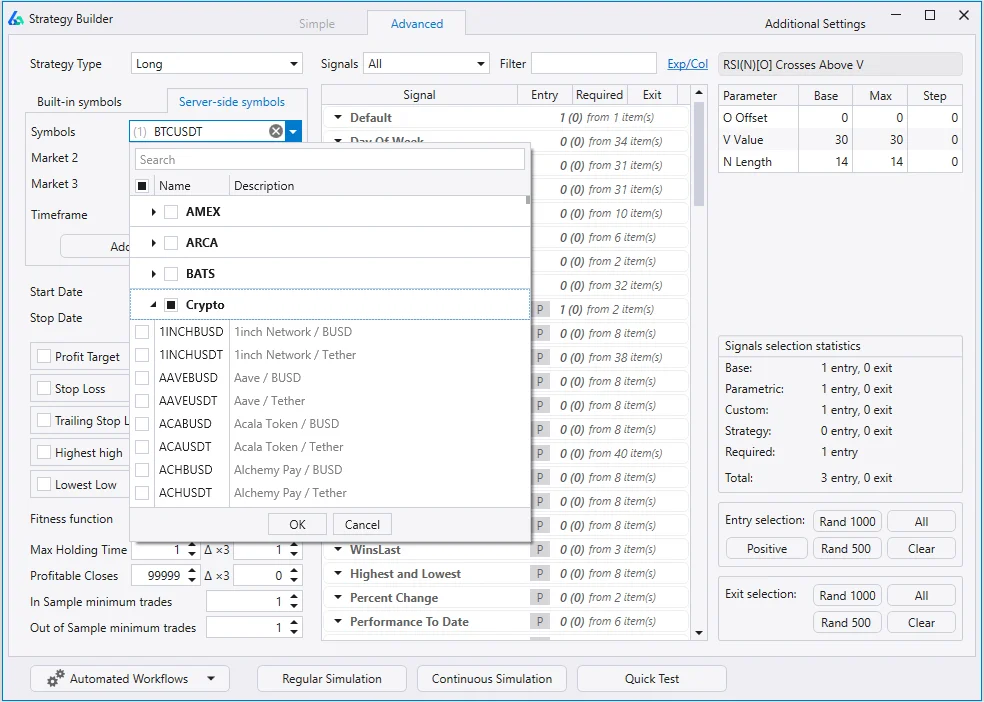Screen dimensions: 984x702
Task: Check the ACHUSDT symbol checkbox
Action: (x=142, y=492)
